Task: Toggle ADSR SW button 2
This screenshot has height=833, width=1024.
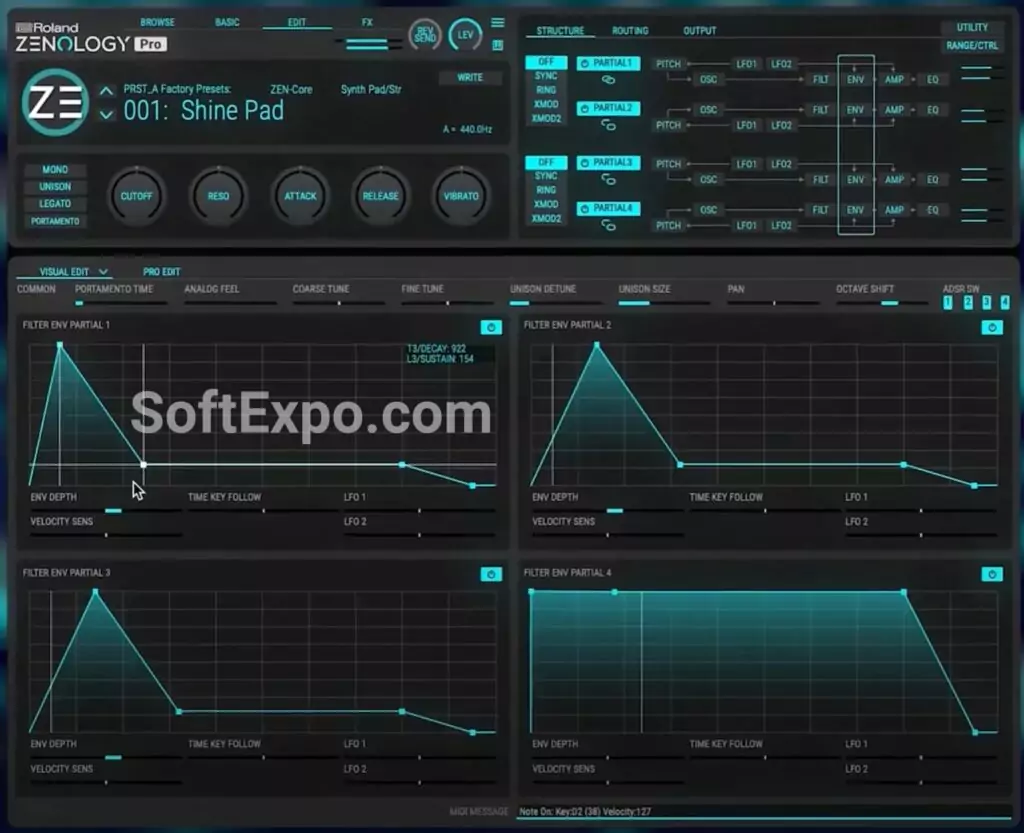Action: (966, 301)
